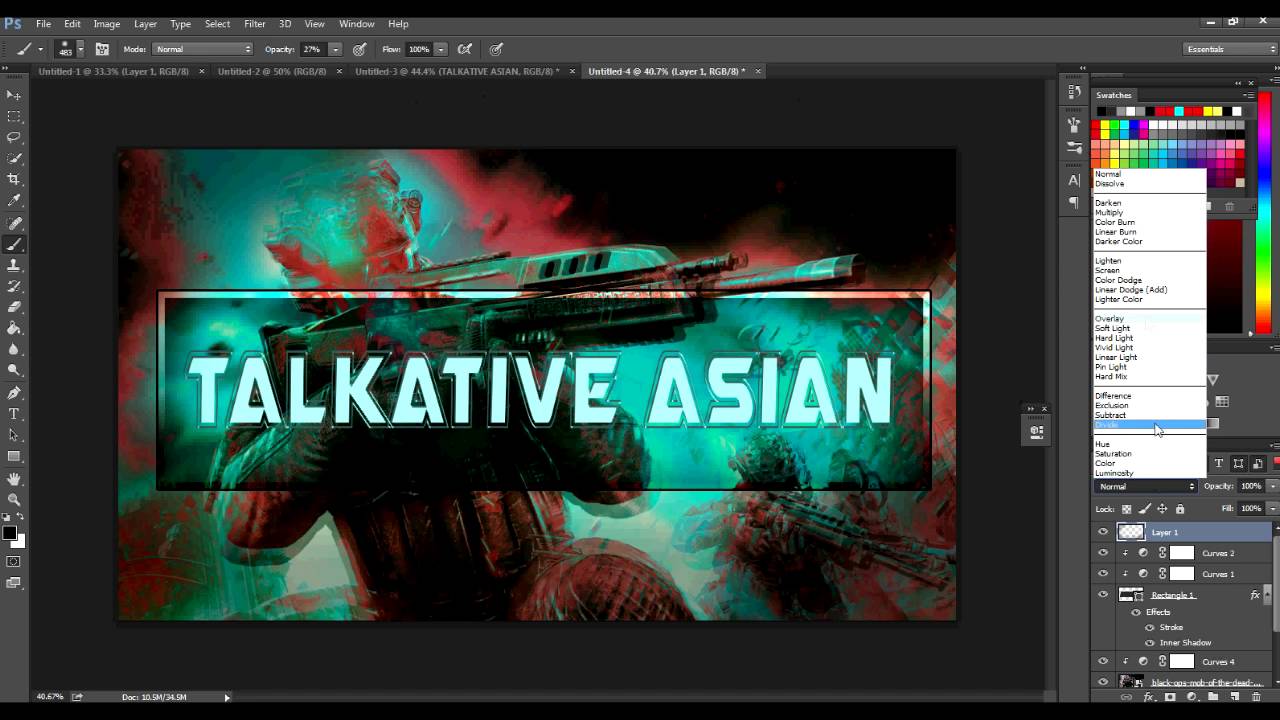
Task: Click the Create New Layer icon
Action: 1236,697
